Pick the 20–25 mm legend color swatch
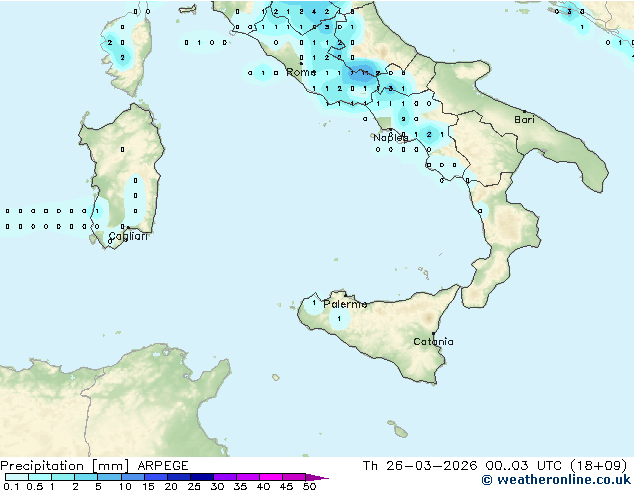The height and width of the screenshot is (490, 634). 179,477
